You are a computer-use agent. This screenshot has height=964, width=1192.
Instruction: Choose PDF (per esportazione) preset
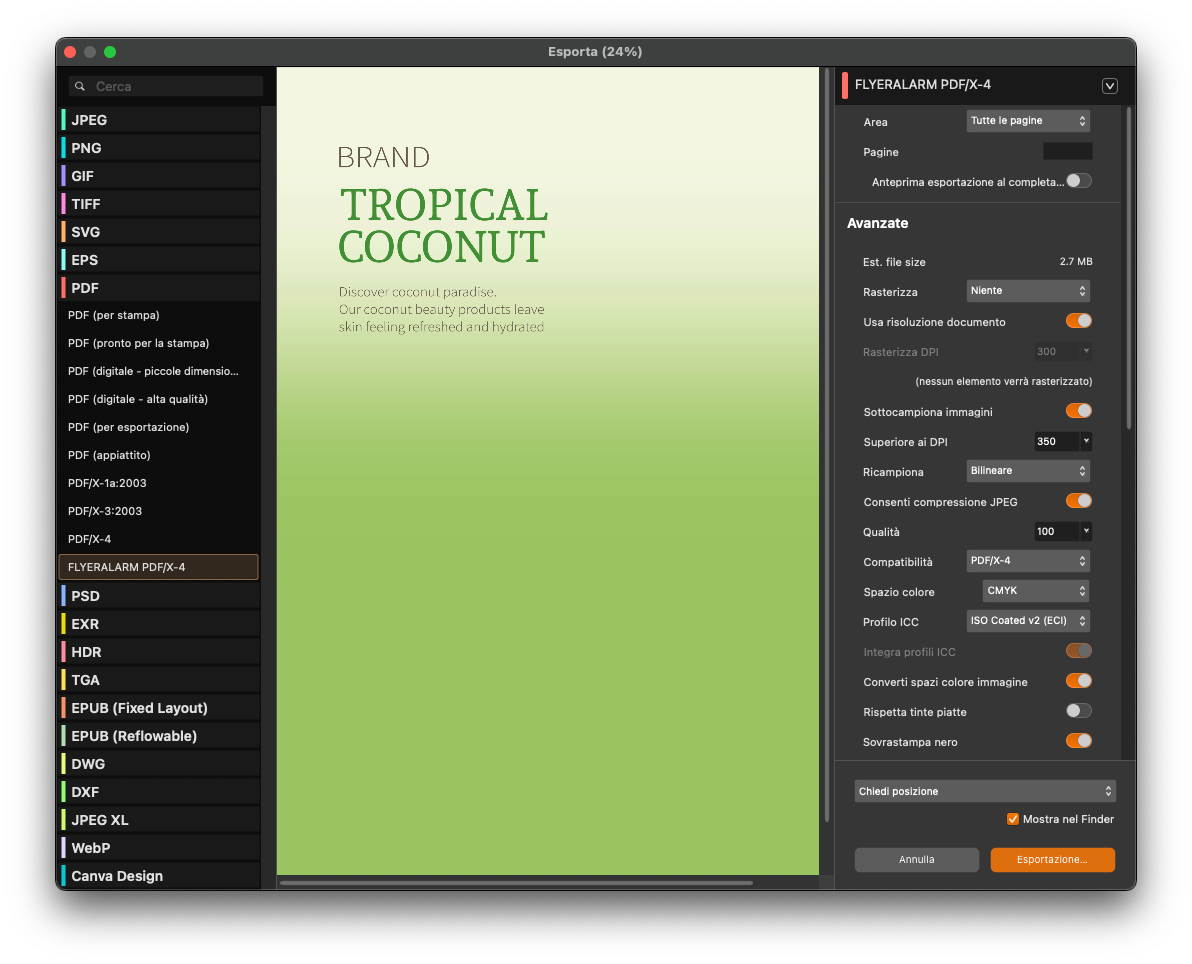[160, 427]
